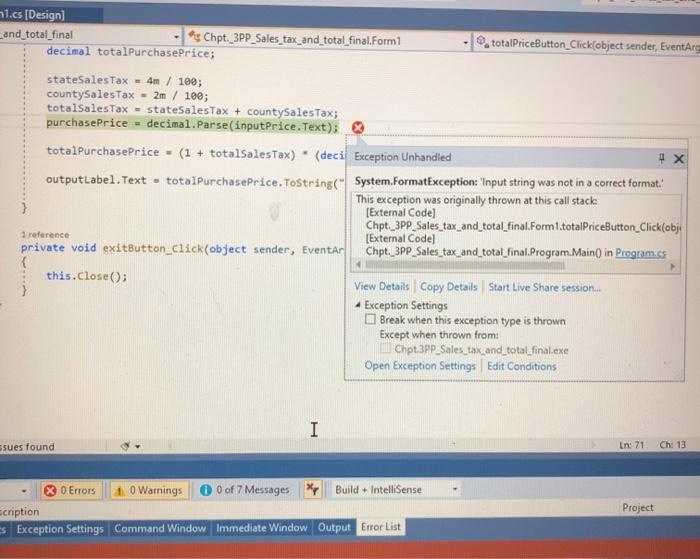
Task: Tick the Chpt.3PP_Sales_tax_and_total_final.exe checkbox
Action: 385,348
